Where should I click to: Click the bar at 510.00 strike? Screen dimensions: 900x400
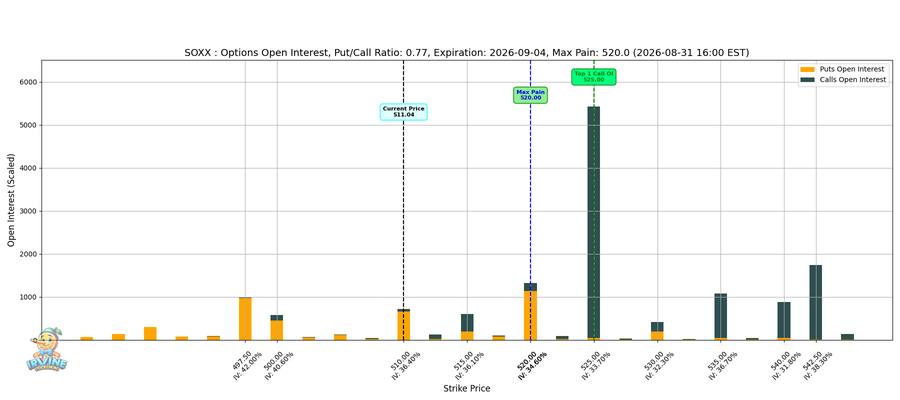click(x=404, y=324)
